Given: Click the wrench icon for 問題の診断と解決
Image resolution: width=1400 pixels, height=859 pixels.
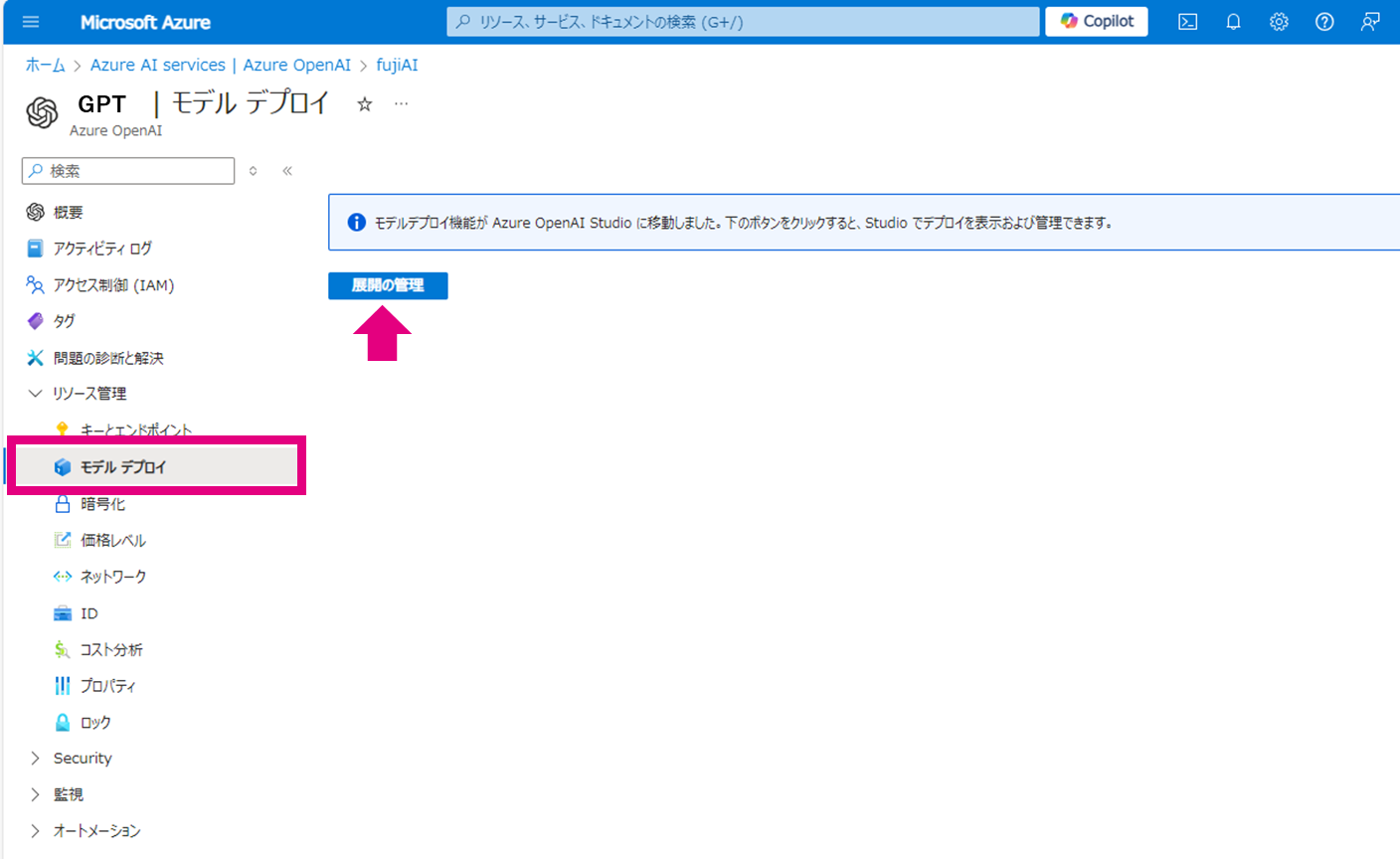Looking at the screenshot, I should (35, 358).
